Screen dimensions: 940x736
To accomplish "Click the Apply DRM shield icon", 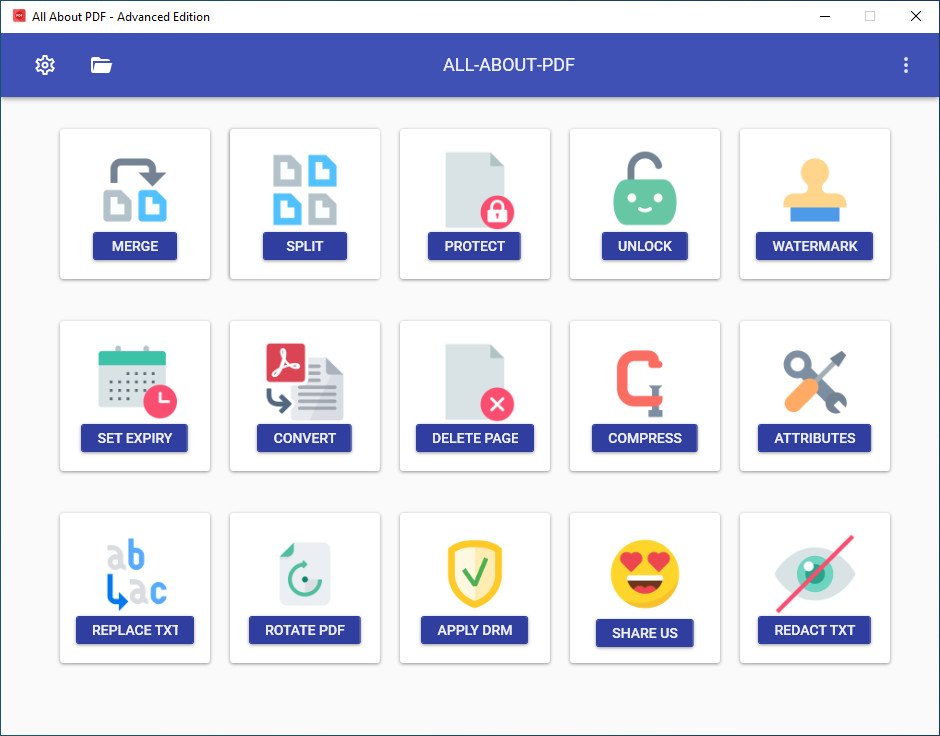I will [x=475, y=574].
